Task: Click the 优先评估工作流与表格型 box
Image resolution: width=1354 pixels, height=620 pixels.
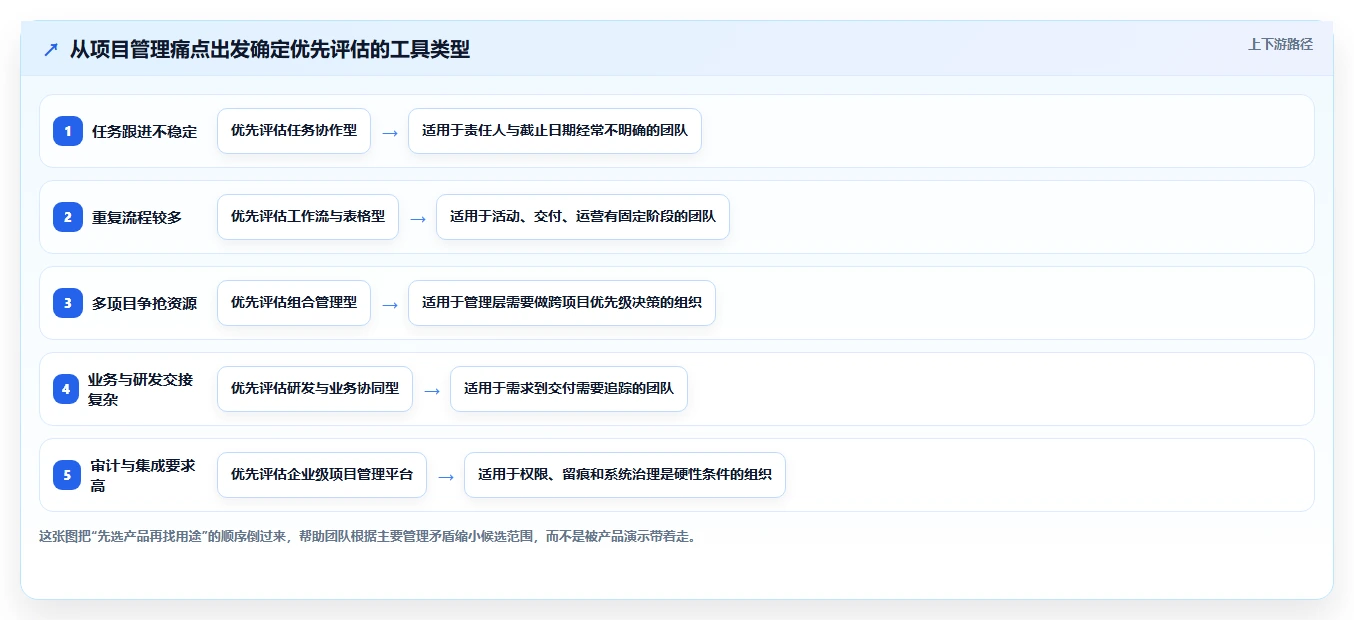Action: click(x=308, y=217)
